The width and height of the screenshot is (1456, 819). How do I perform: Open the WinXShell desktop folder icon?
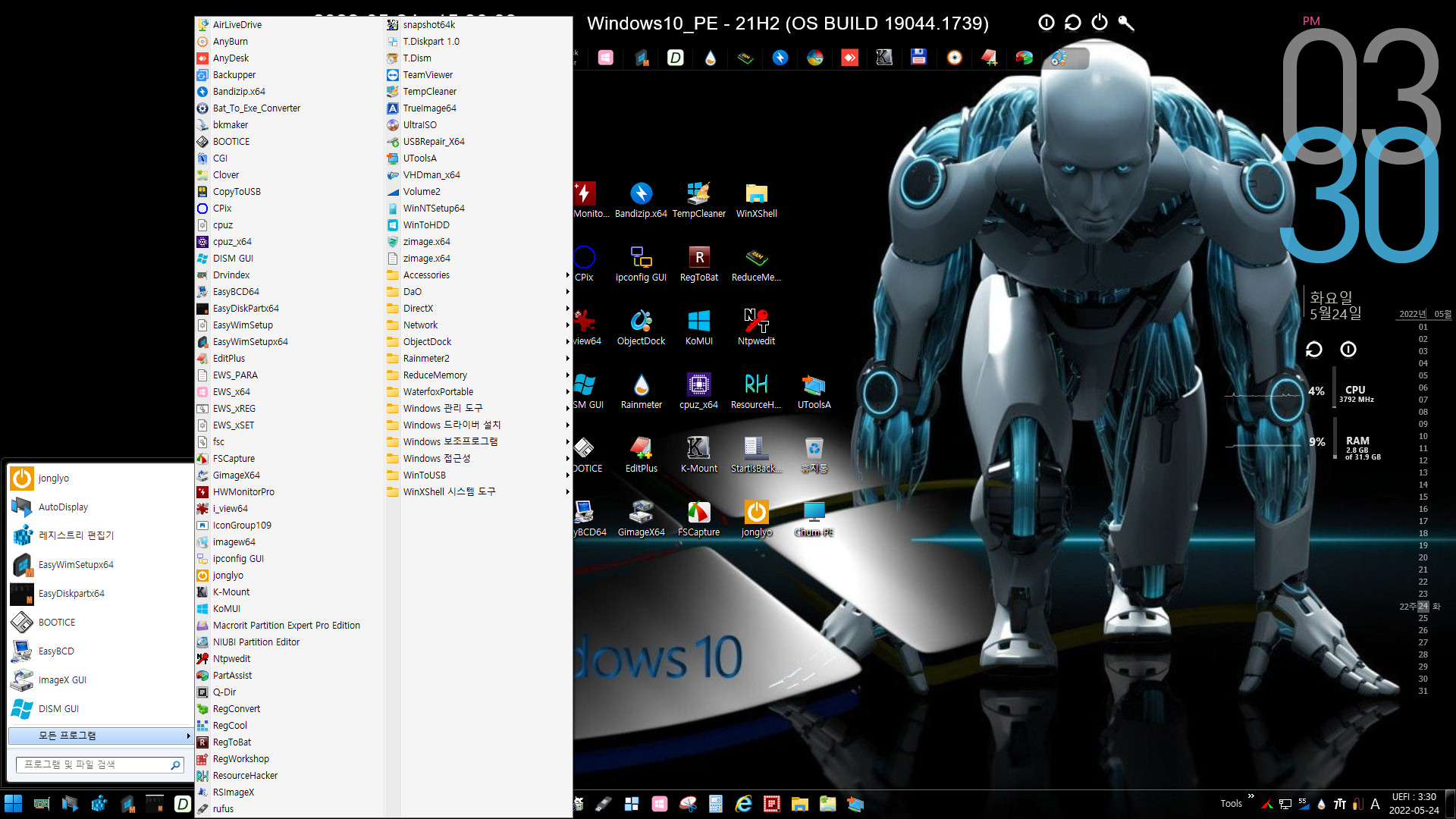756,199
